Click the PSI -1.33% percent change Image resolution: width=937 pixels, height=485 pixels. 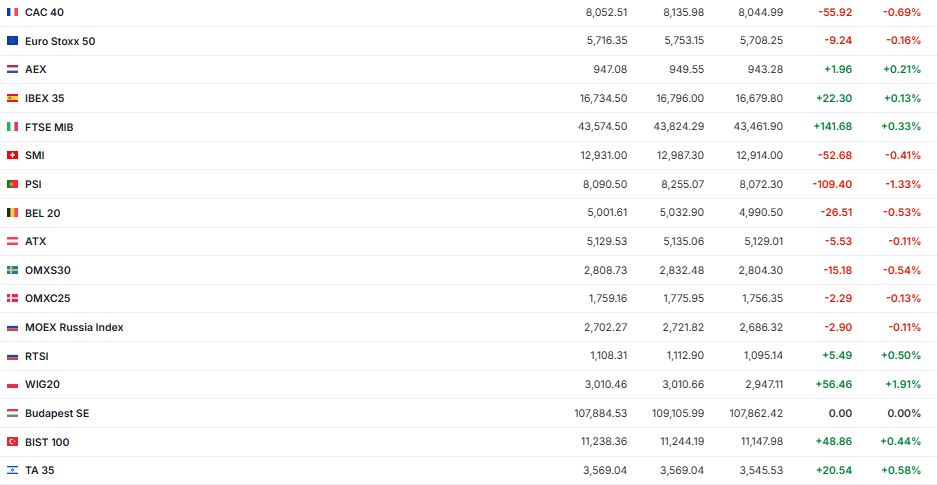900,184
